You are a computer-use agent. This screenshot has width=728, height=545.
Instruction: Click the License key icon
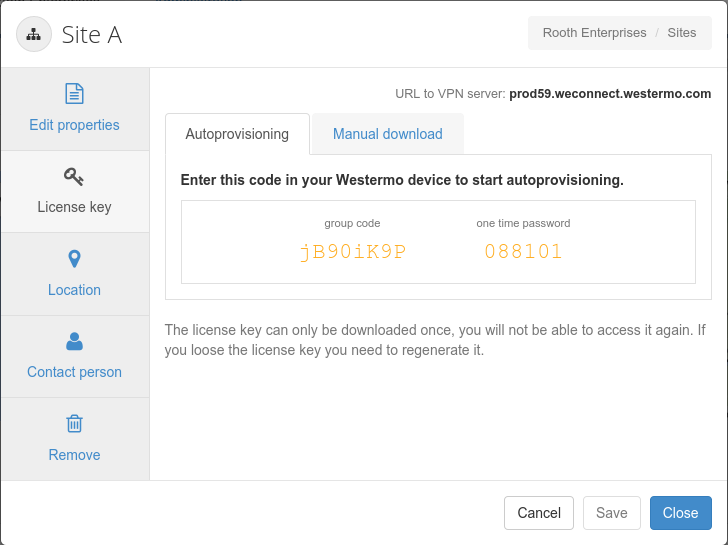[74, 177]
